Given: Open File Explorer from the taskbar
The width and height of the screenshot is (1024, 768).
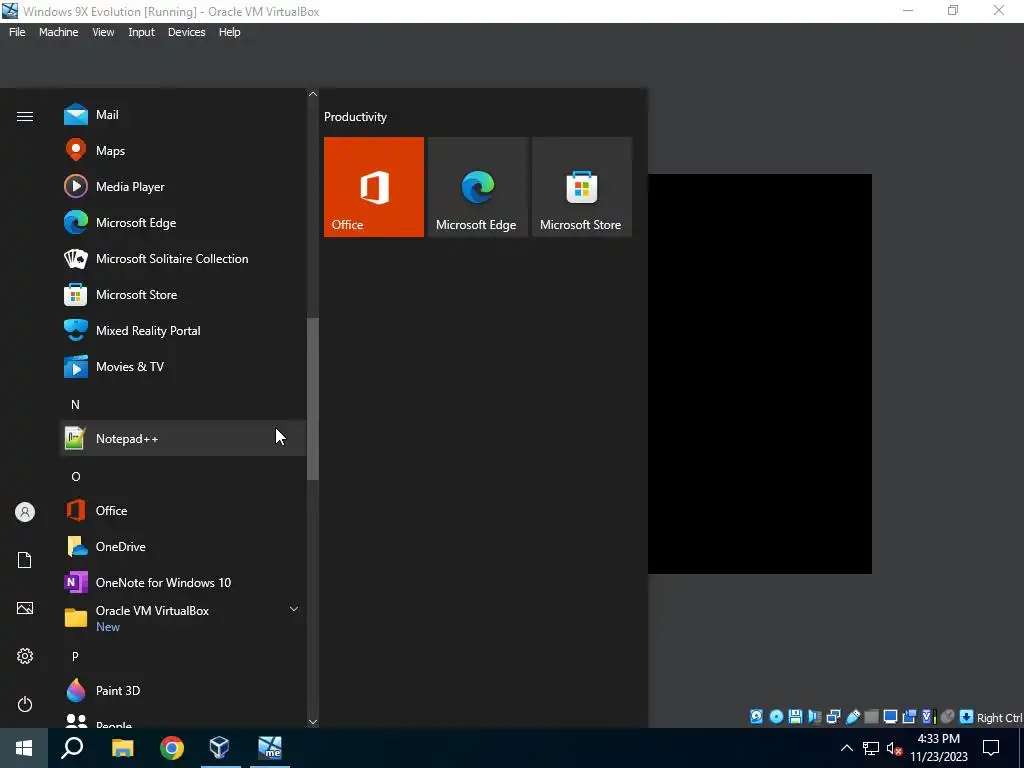Looking at the screenshot, I should pyautogui.click(x=122, y=748).
